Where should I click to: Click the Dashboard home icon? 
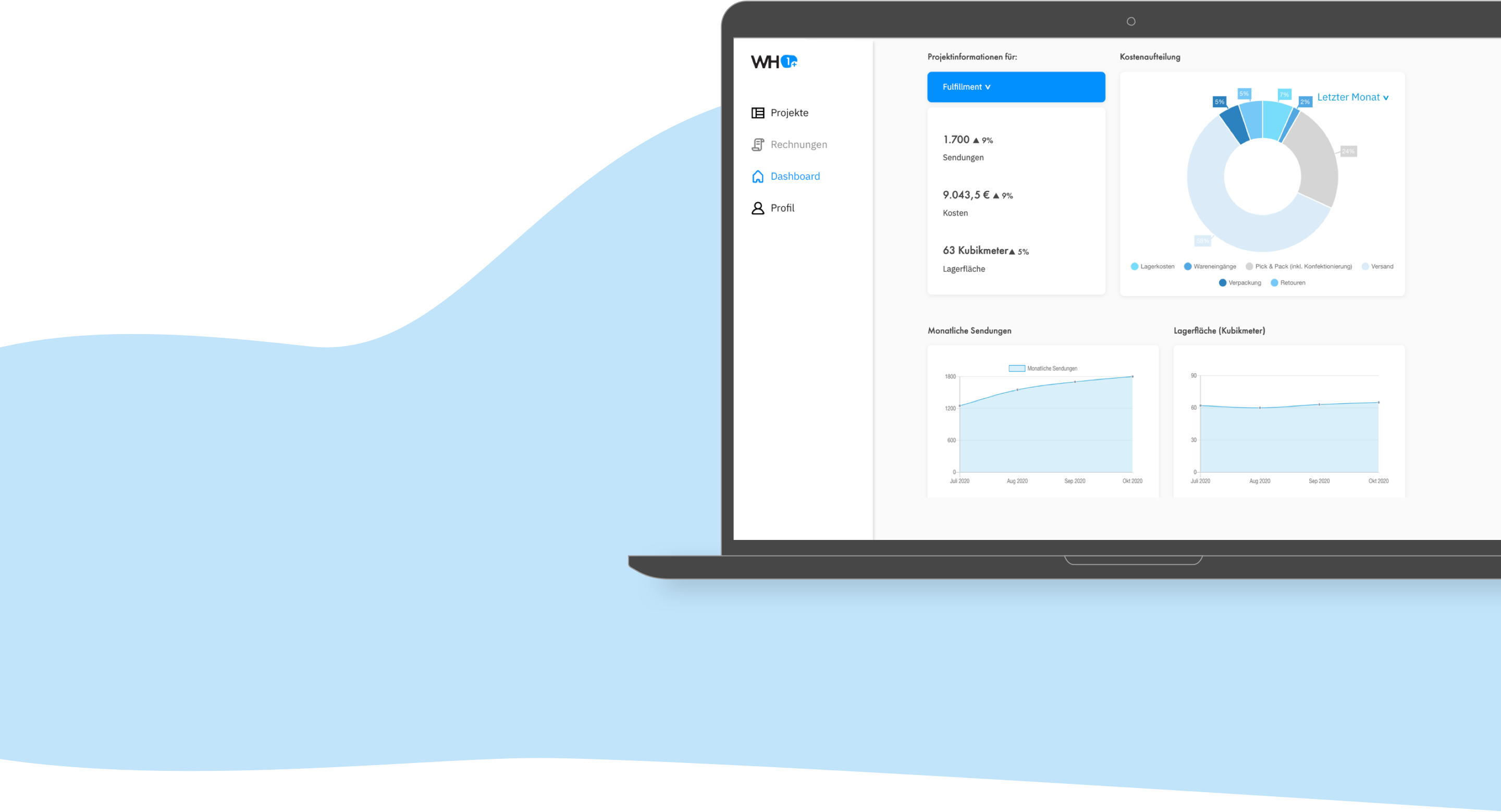click(758, 176)
